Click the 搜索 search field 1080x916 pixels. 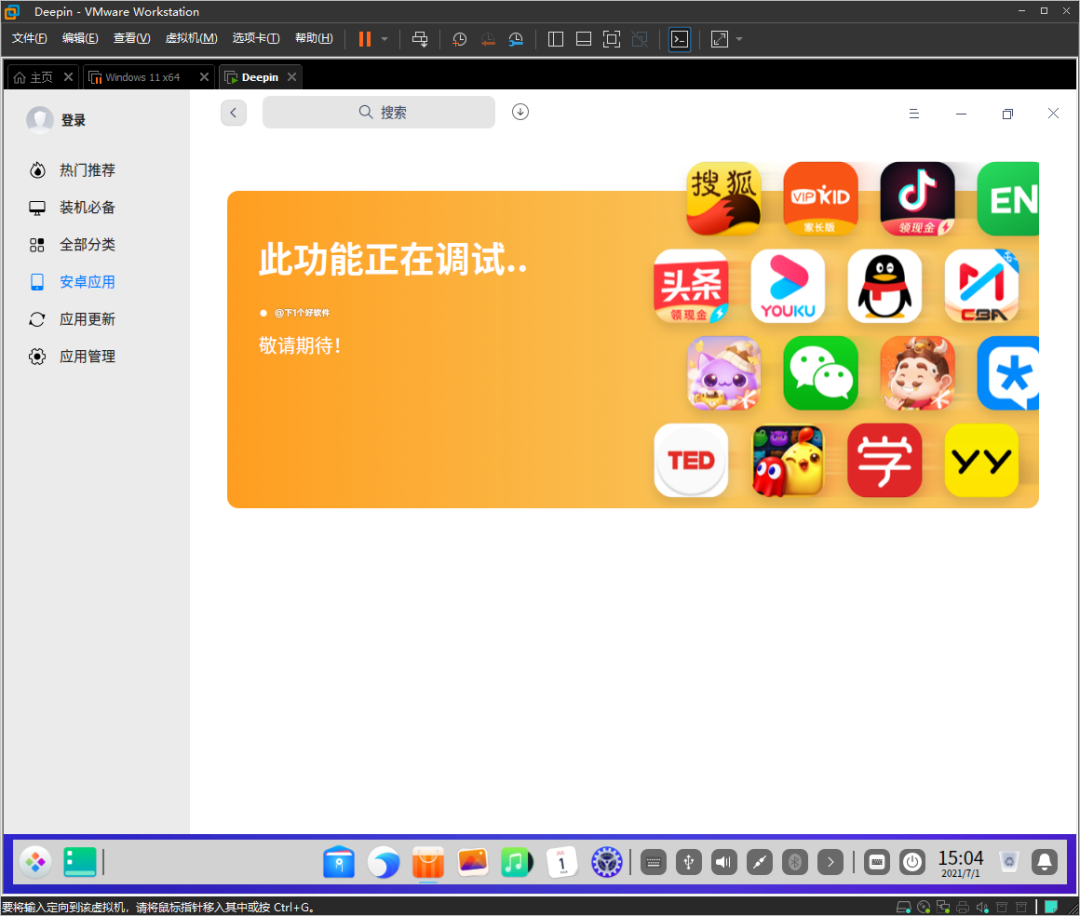pos(379,113)
